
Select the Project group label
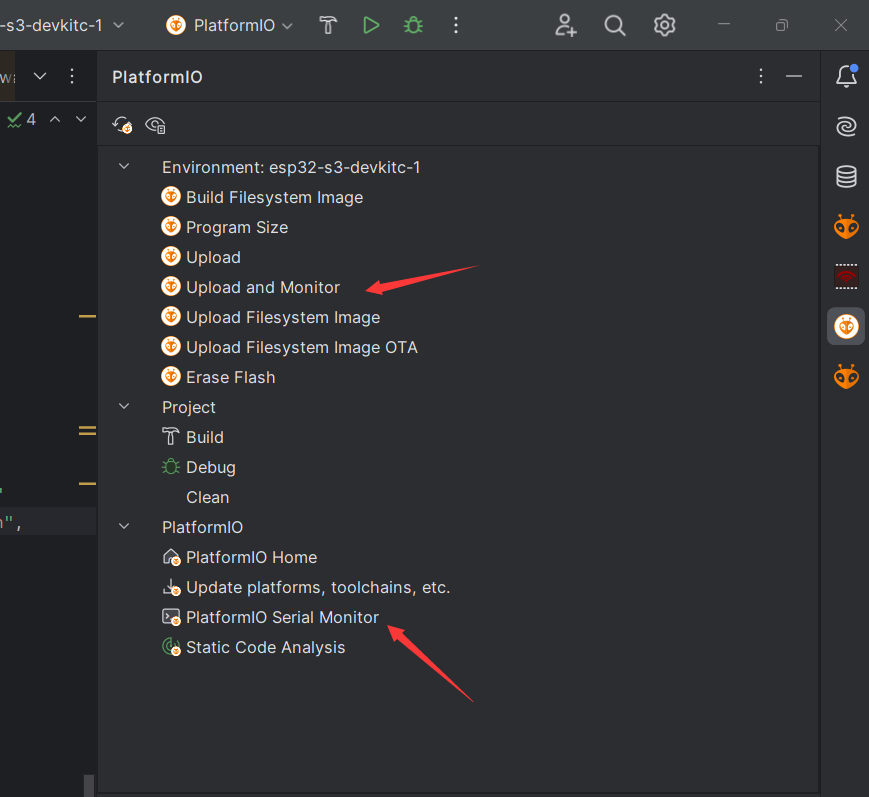(x=188, y=407)
